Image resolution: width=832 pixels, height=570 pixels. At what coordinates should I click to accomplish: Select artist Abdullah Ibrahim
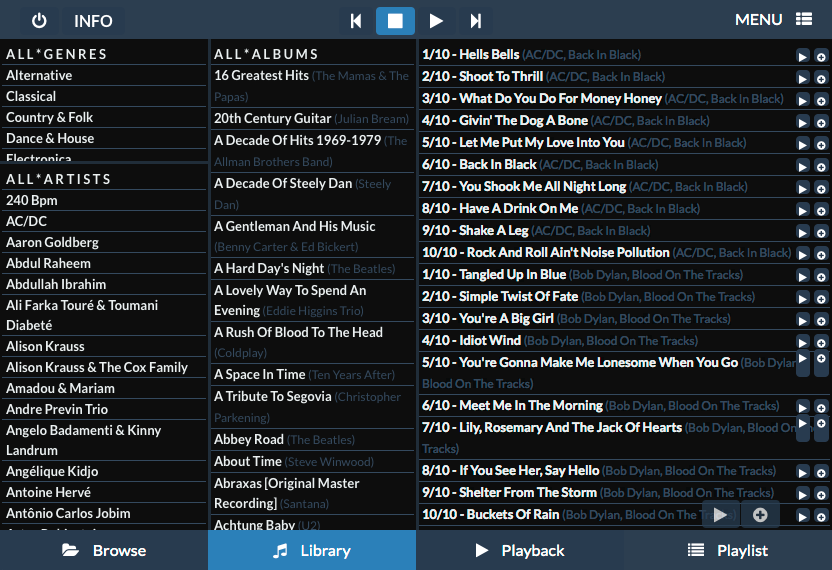click(104, 284)
